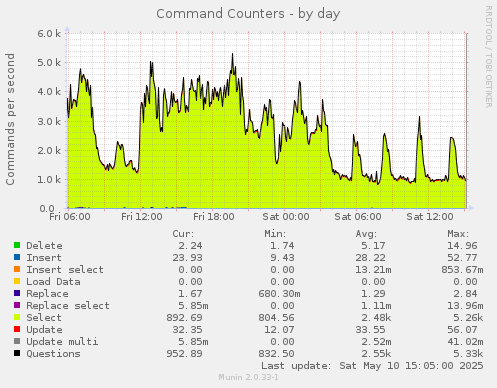Click the Select max value 5.26k
Viewport: 497px width, 388px height.
point(468,318)
